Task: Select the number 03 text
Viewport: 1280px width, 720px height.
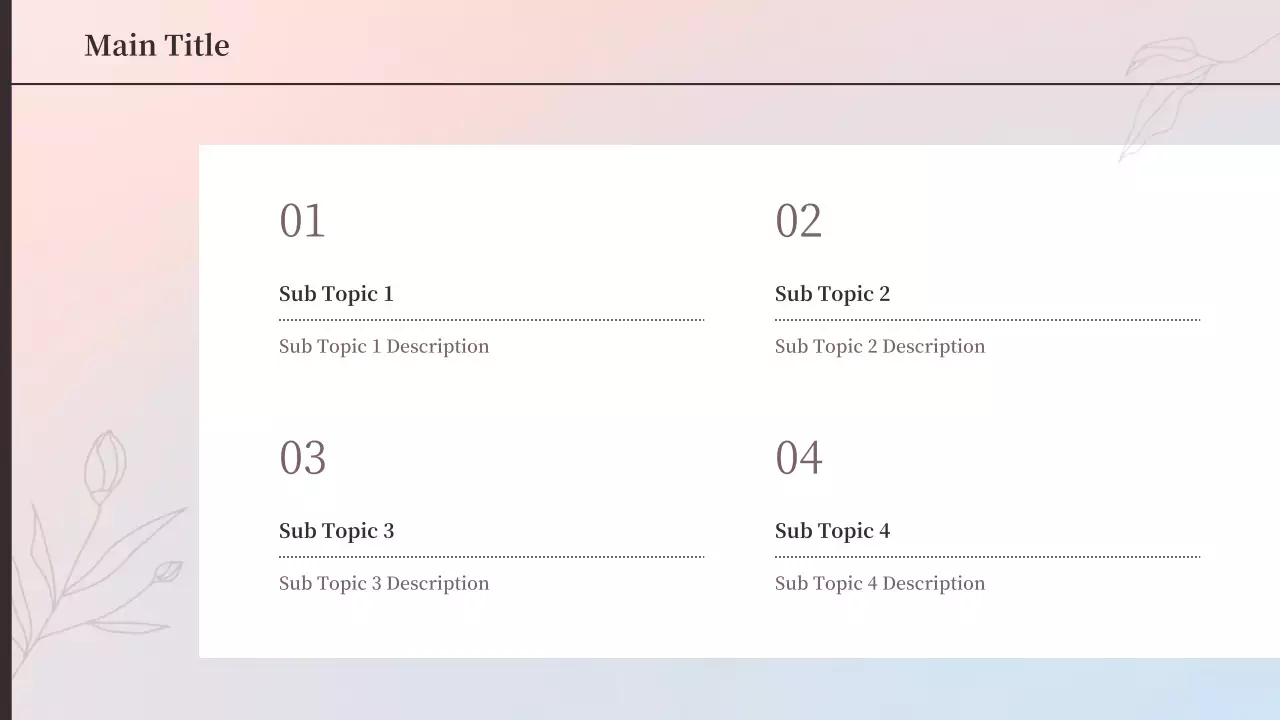Action: pyautogui.click(x=302, y=458)
